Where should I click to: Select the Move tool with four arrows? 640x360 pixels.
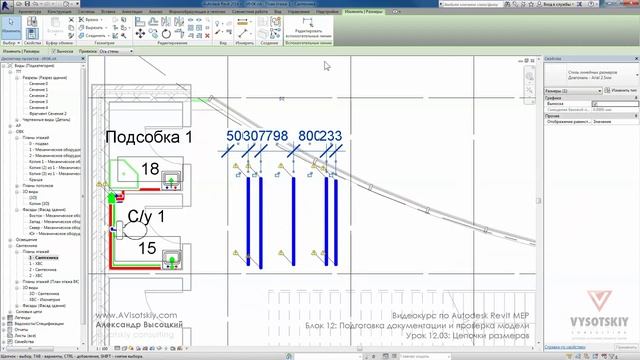coord(140,33)
